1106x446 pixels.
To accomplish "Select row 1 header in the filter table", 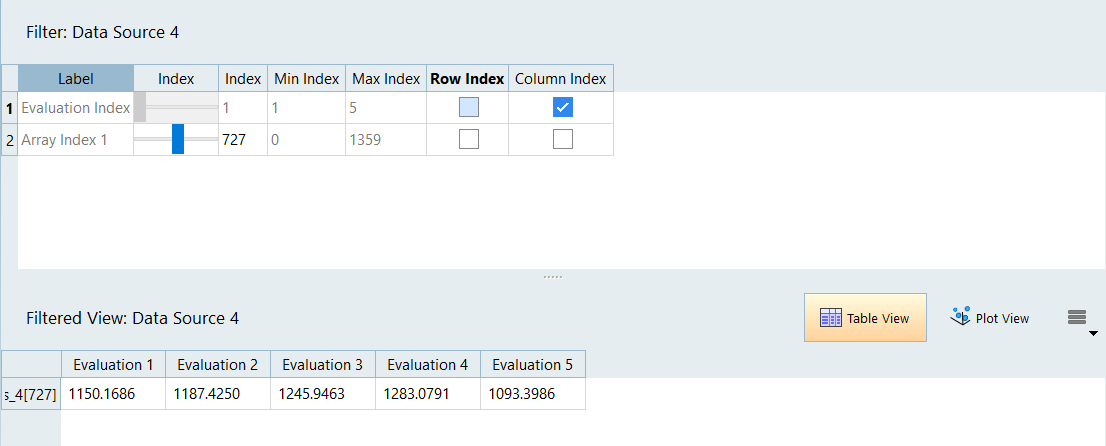I will pos(9,108).
